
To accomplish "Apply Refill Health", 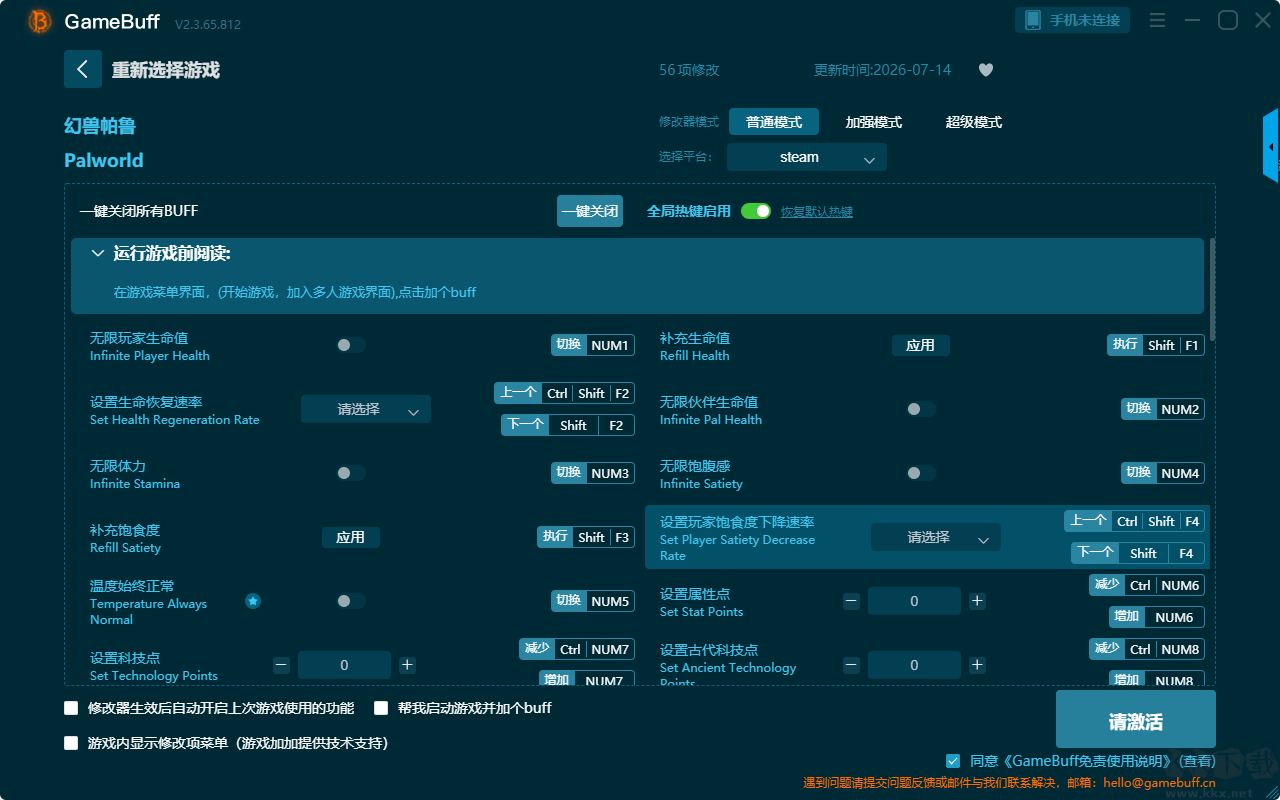I will tap(921, 345).
